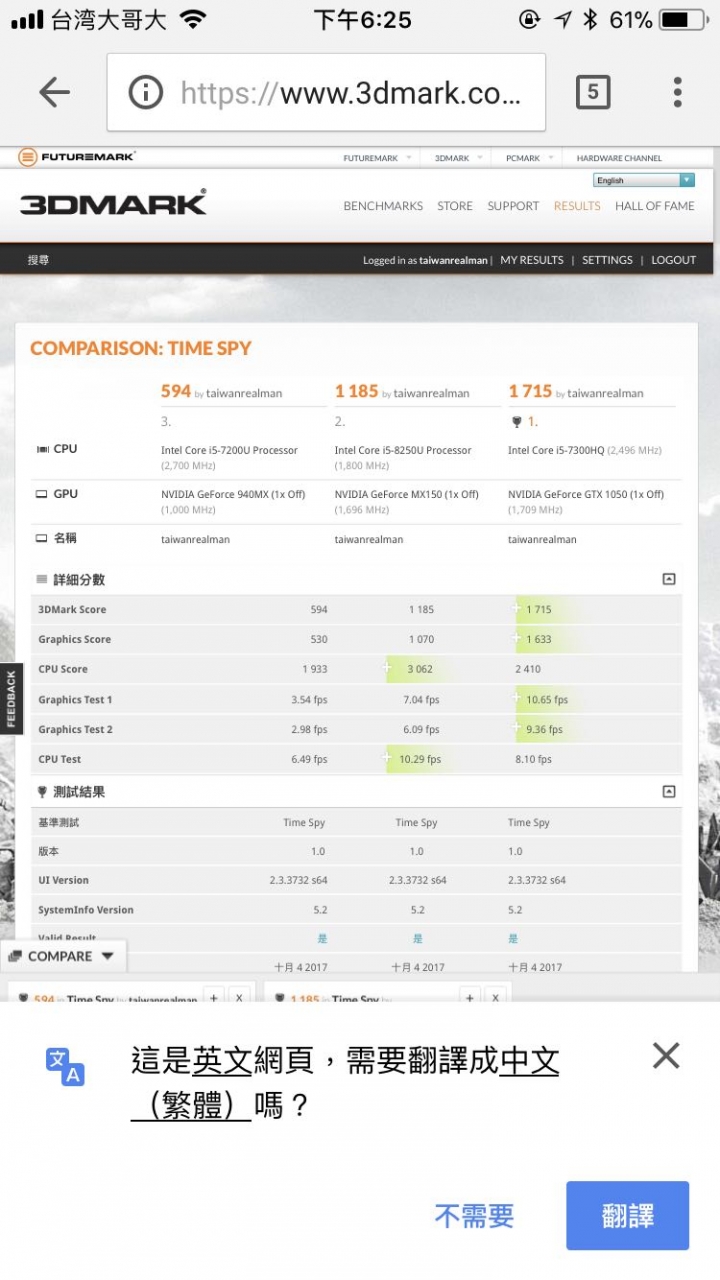The height and width of the screenshot is (1280, 720).
Task: Tap the browser back arrow
Action: click(54, 93)
